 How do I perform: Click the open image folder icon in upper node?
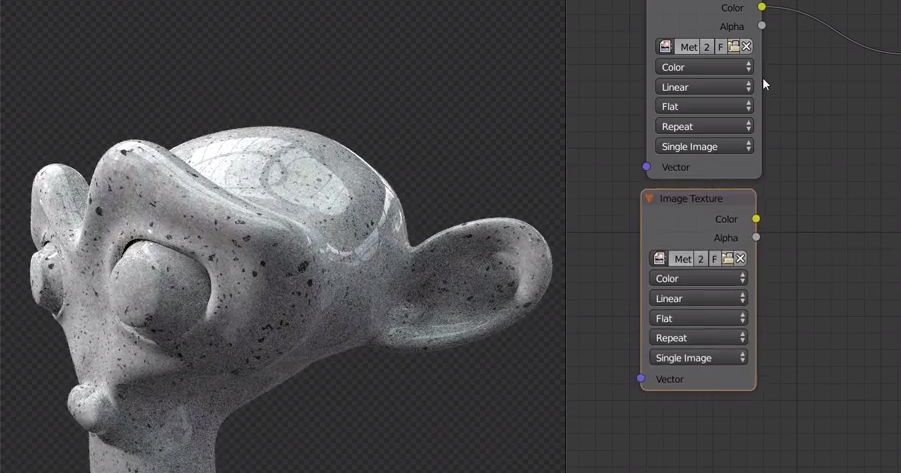[x=734, y=47]
